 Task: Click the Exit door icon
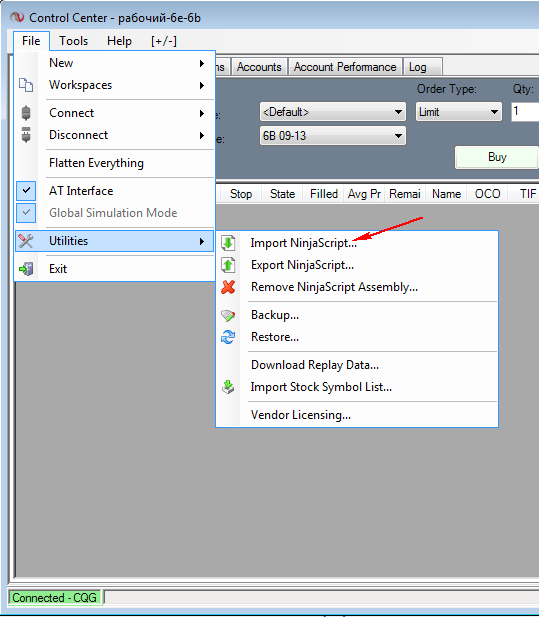coord(26,269)
